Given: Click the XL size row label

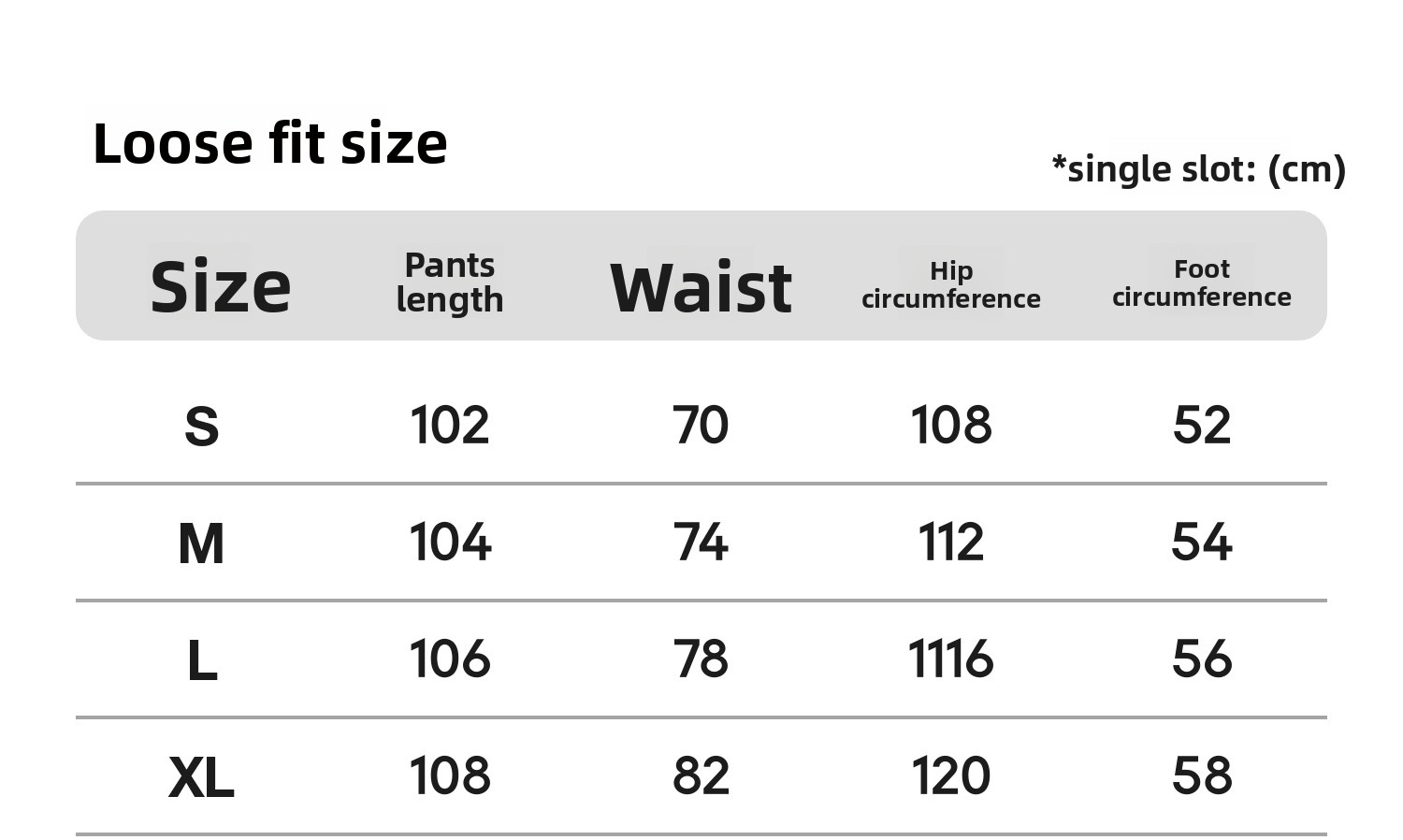Looking at the screenshot, I should coord(201,777).
